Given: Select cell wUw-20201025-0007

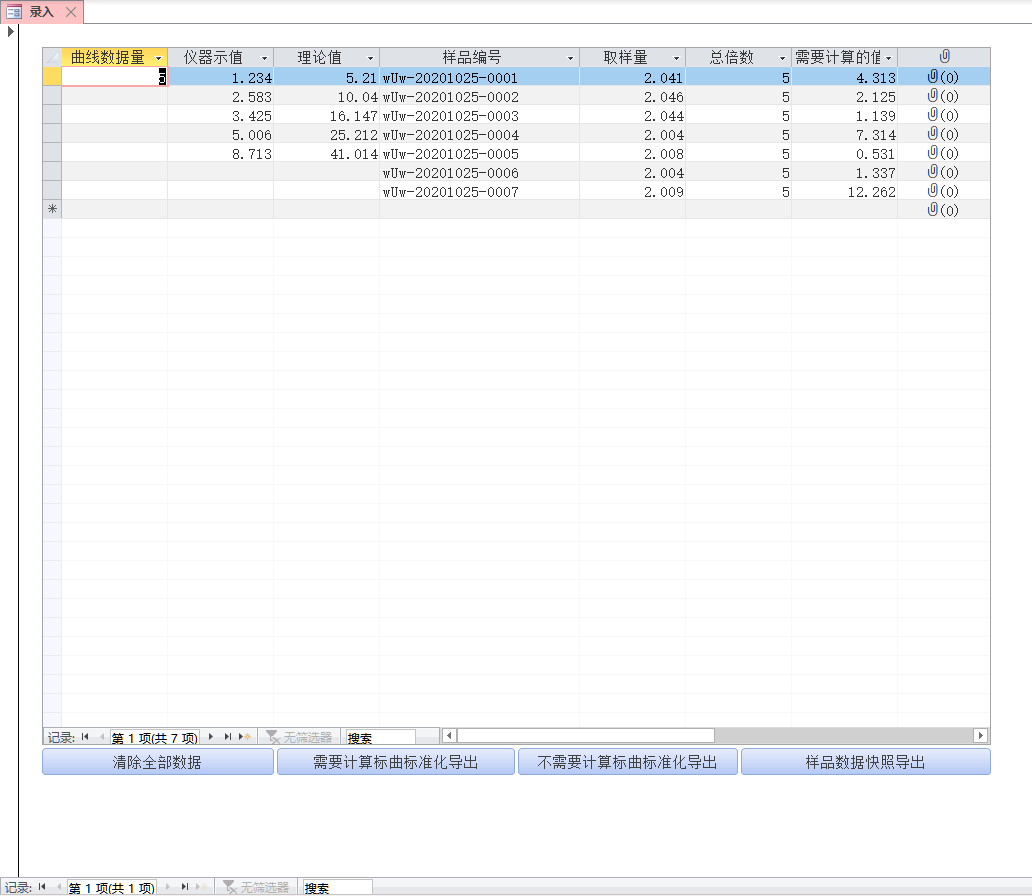Looking at the screenshot, I should coord(479,192).
